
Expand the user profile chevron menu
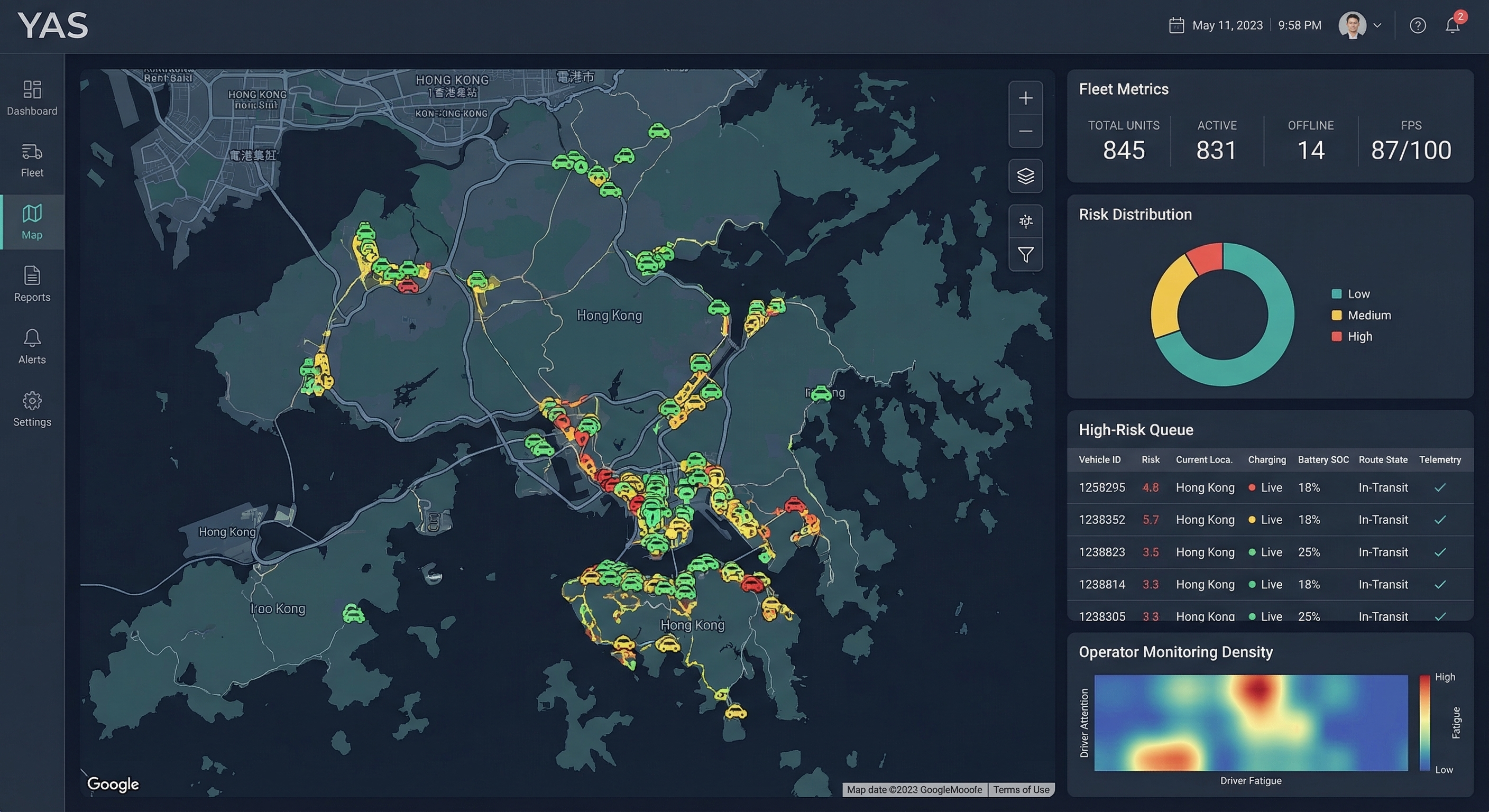1378,25
